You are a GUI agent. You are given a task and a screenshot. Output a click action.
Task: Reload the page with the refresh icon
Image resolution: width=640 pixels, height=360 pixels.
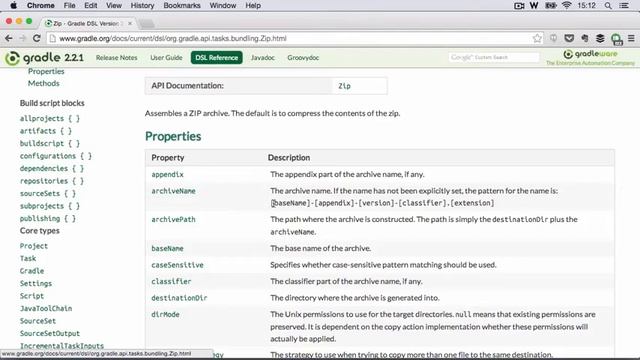tap(36, 38)
